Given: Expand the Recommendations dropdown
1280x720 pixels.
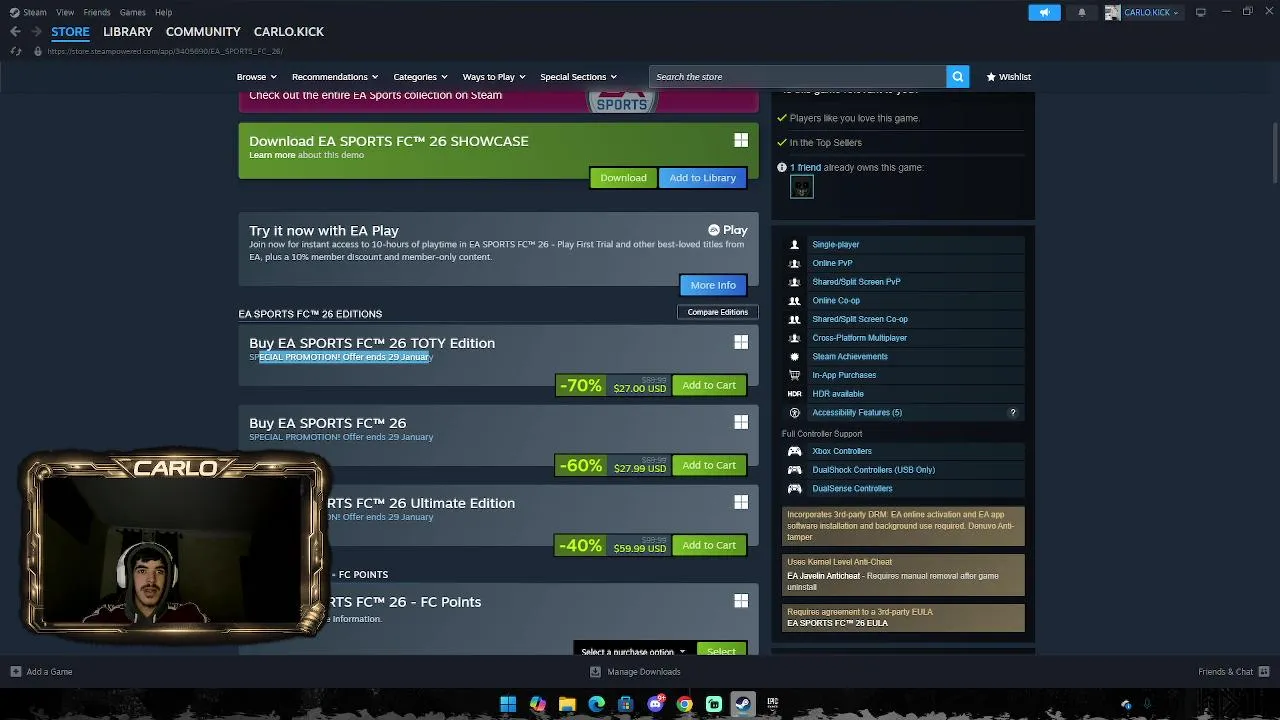Looking at the screenshot, I should [x=335, y=77].
